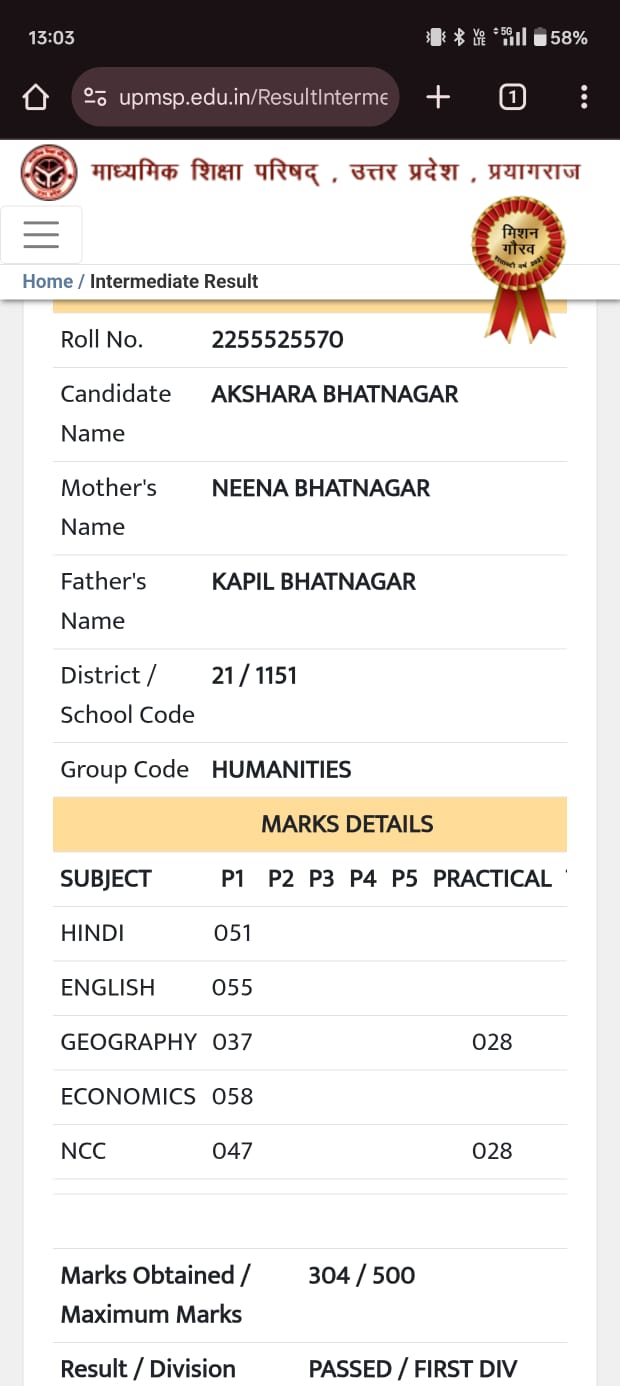Click the UP board emblem logo

(49, 172)
